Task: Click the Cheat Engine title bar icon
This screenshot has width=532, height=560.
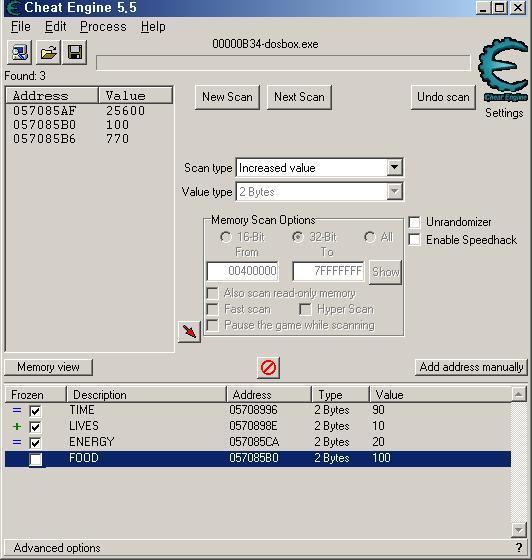Action: tap(14, 8)
